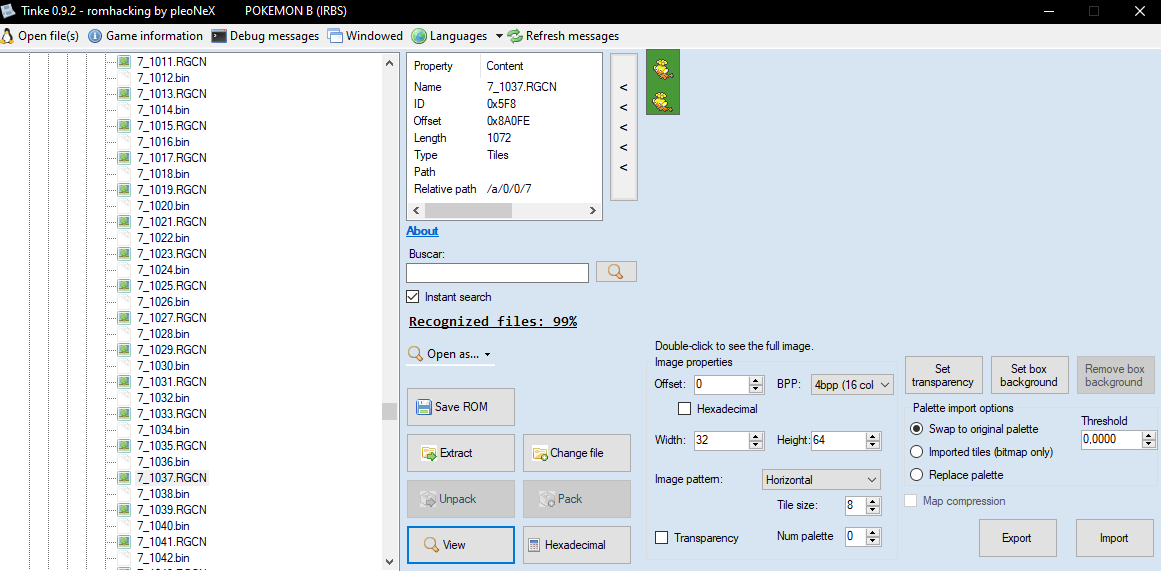
Task: Open the Open as... dropdown
Action: [x=451, y=354]
